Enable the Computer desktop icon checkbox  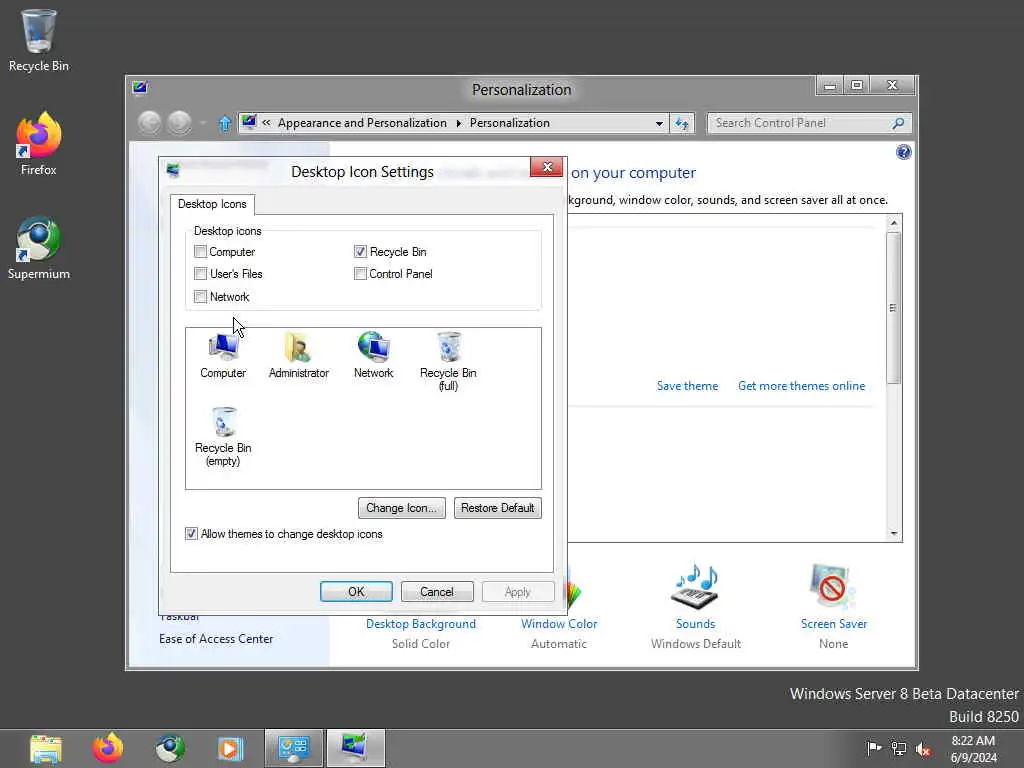200,251
